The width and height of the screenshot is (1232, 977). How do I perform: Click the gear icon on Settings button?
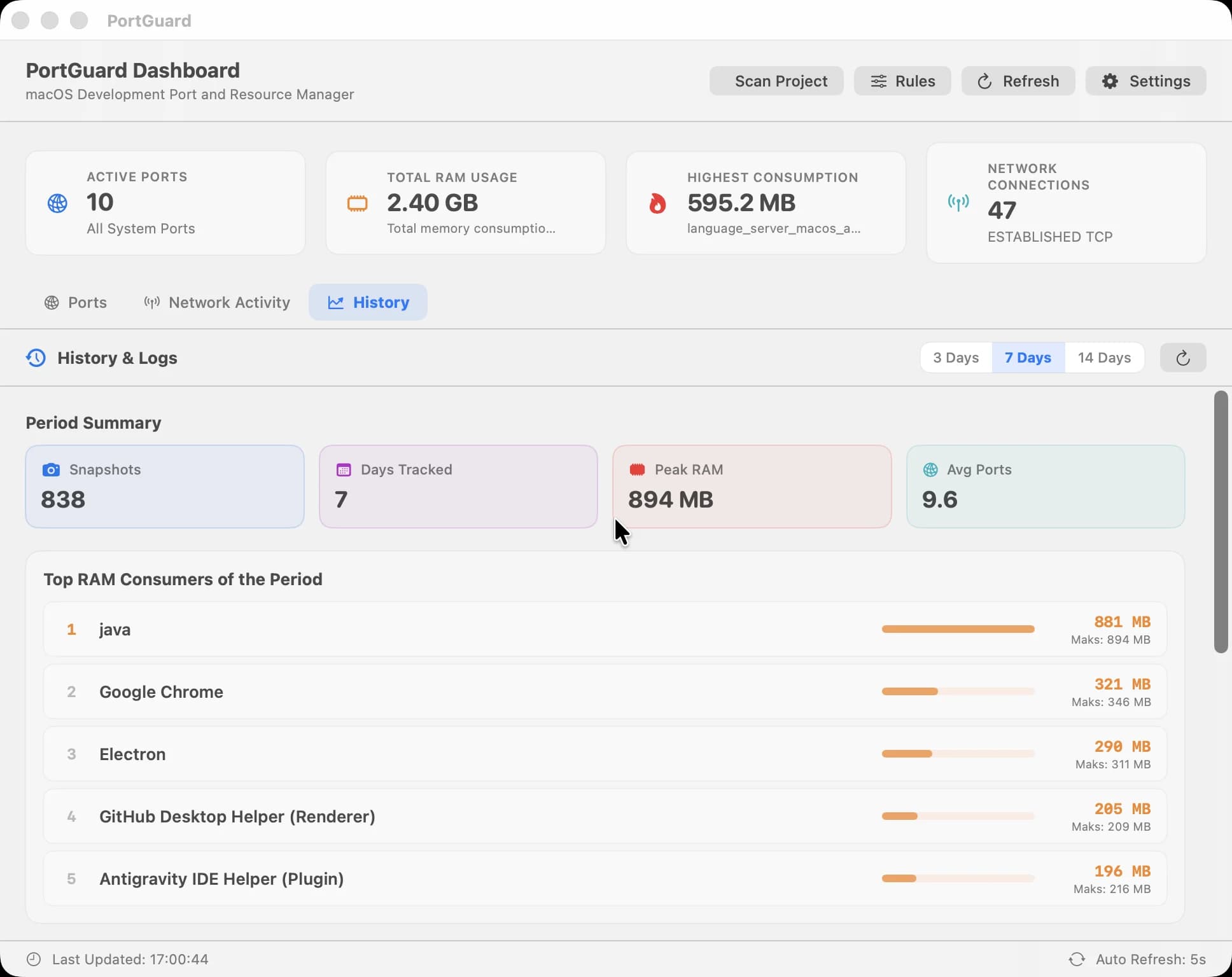click(x=1110, y=81)
